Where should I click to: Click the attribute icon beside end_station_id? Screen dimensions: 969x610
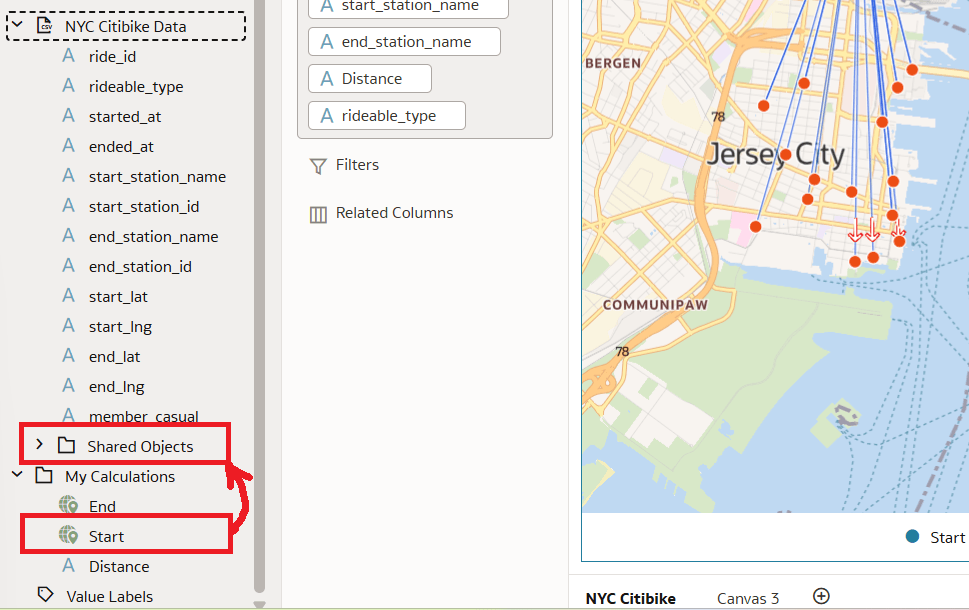(69, 266)
